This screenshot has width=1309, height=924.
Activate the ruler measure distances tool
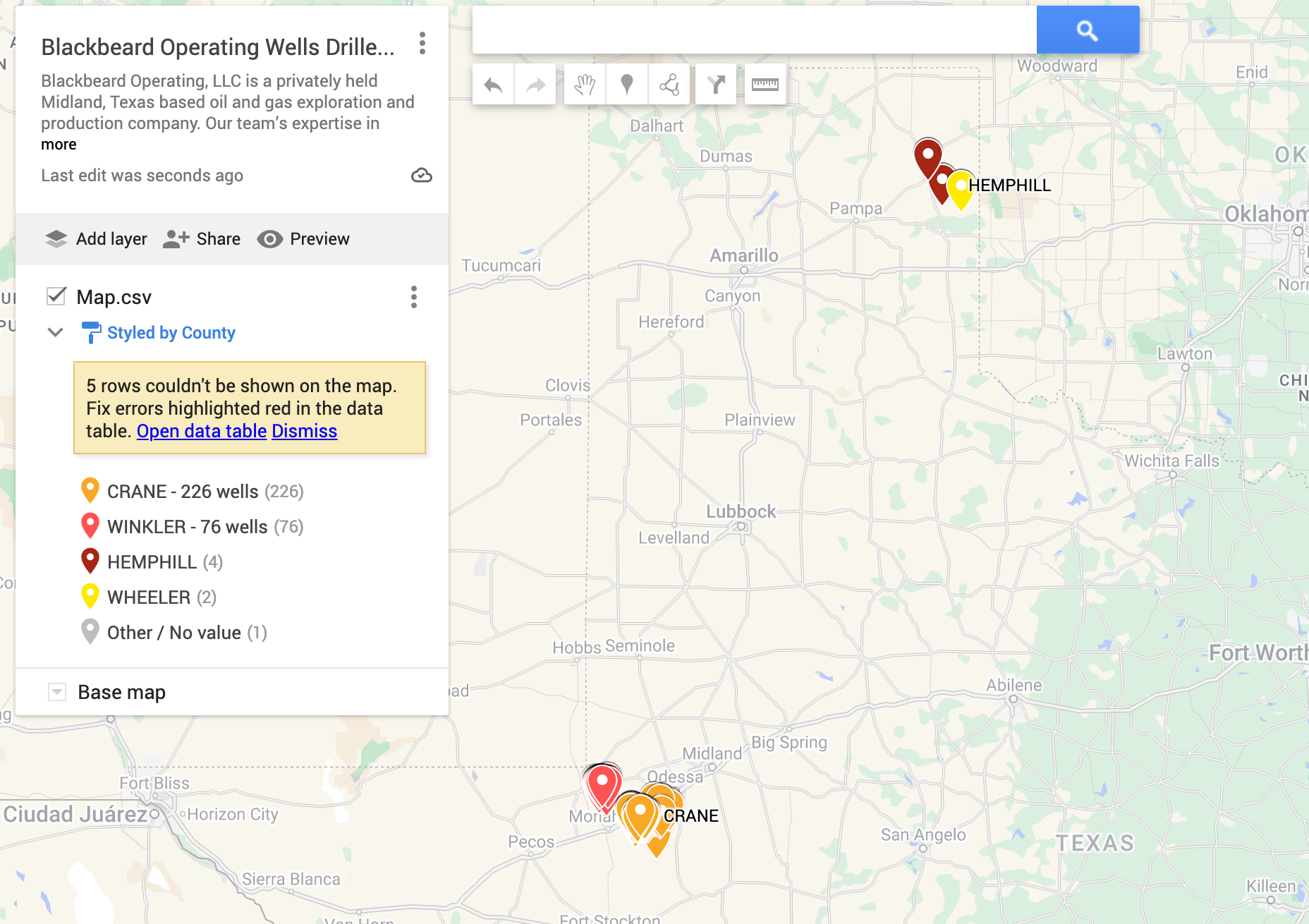[765, 85]
